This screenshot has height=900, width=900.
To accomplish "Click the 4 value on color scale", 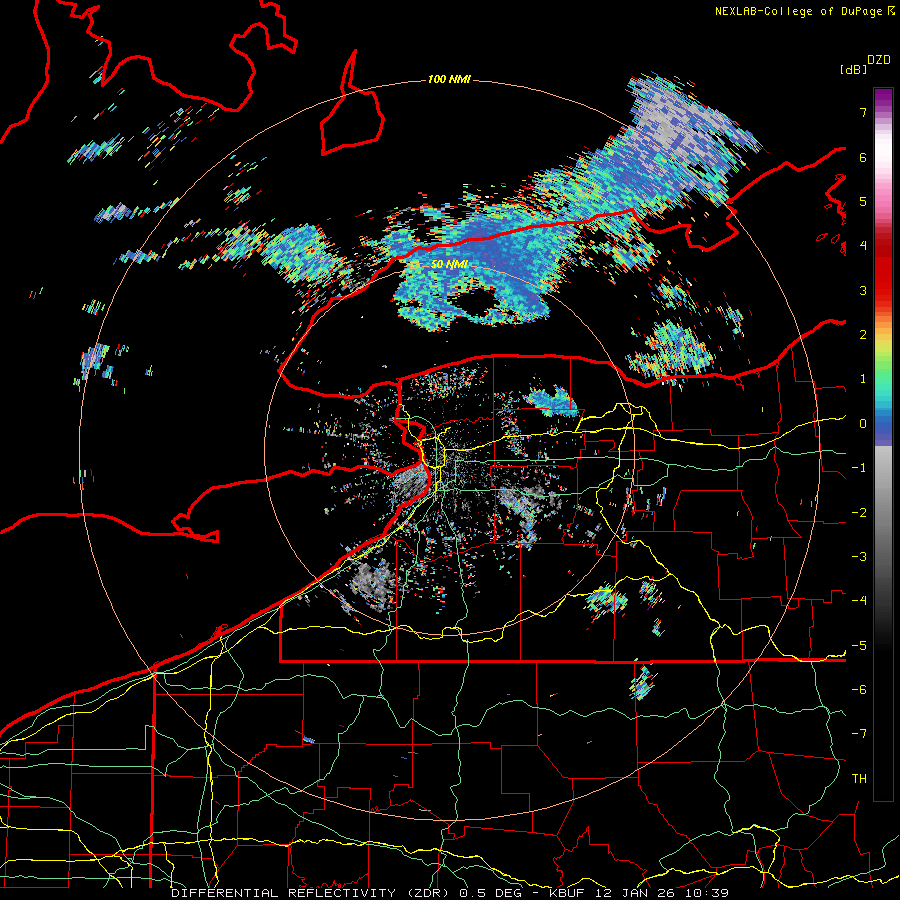I will [x=863, y=246].
